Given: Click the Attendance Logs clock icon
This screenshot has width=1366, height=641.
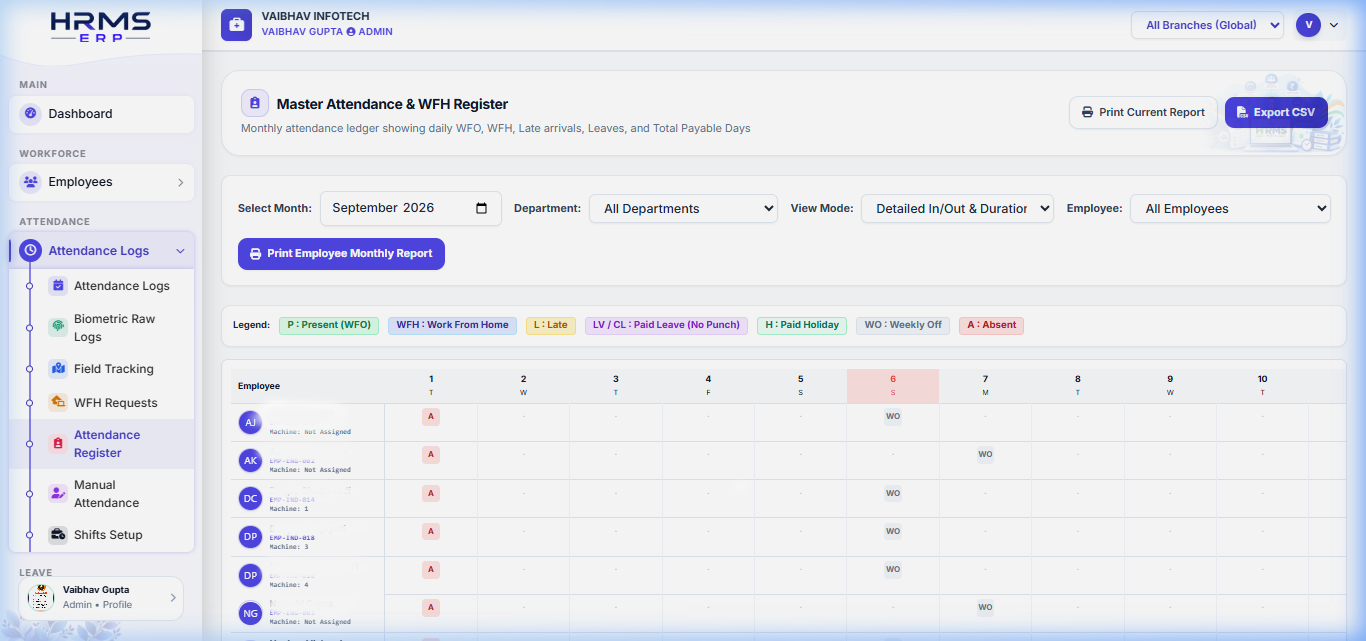Looking at the screenshot, I should pyautogui.click(x=30, y=251).
